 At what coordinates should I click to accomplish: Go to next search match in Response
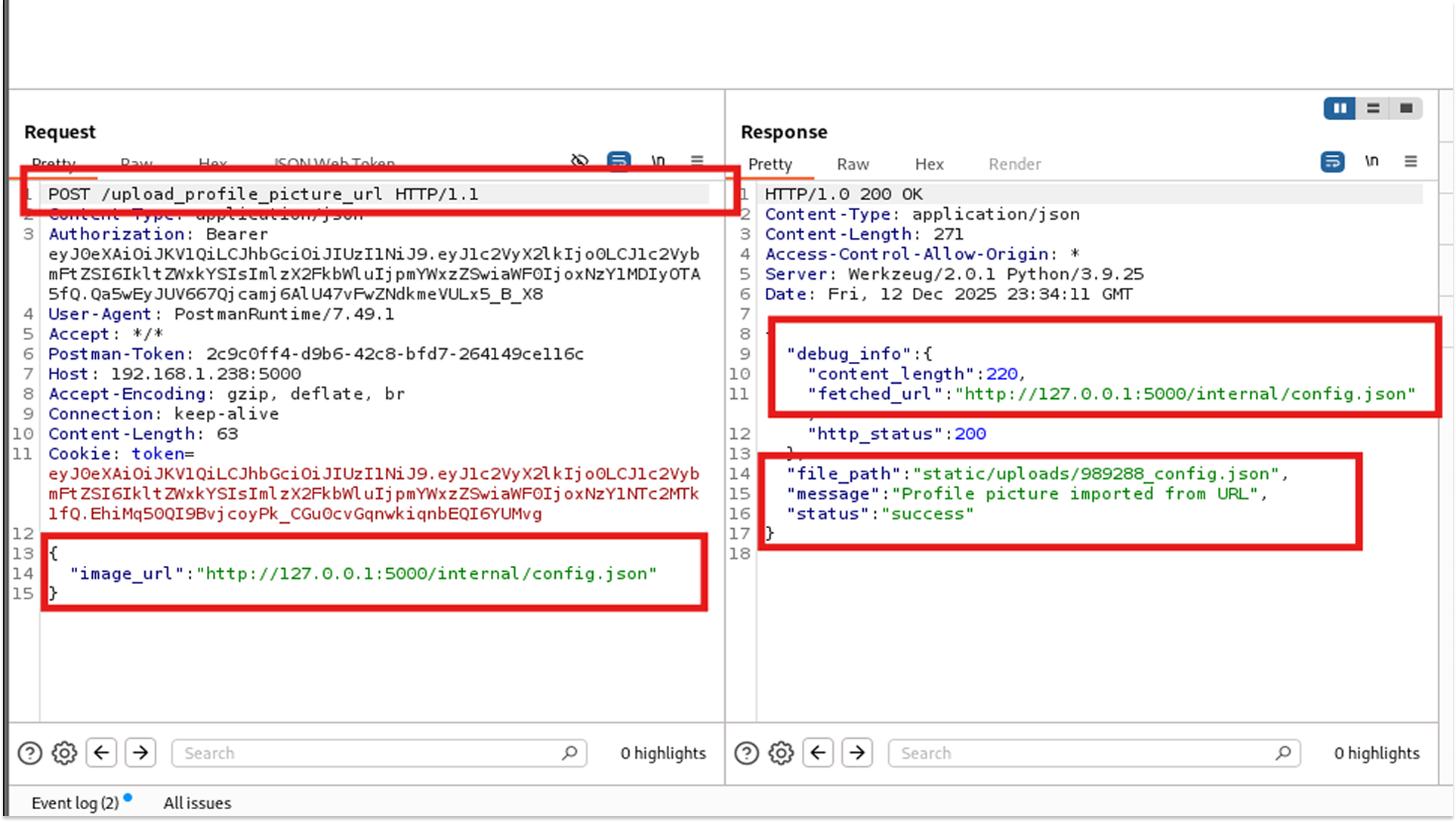[x=857, y=752]
